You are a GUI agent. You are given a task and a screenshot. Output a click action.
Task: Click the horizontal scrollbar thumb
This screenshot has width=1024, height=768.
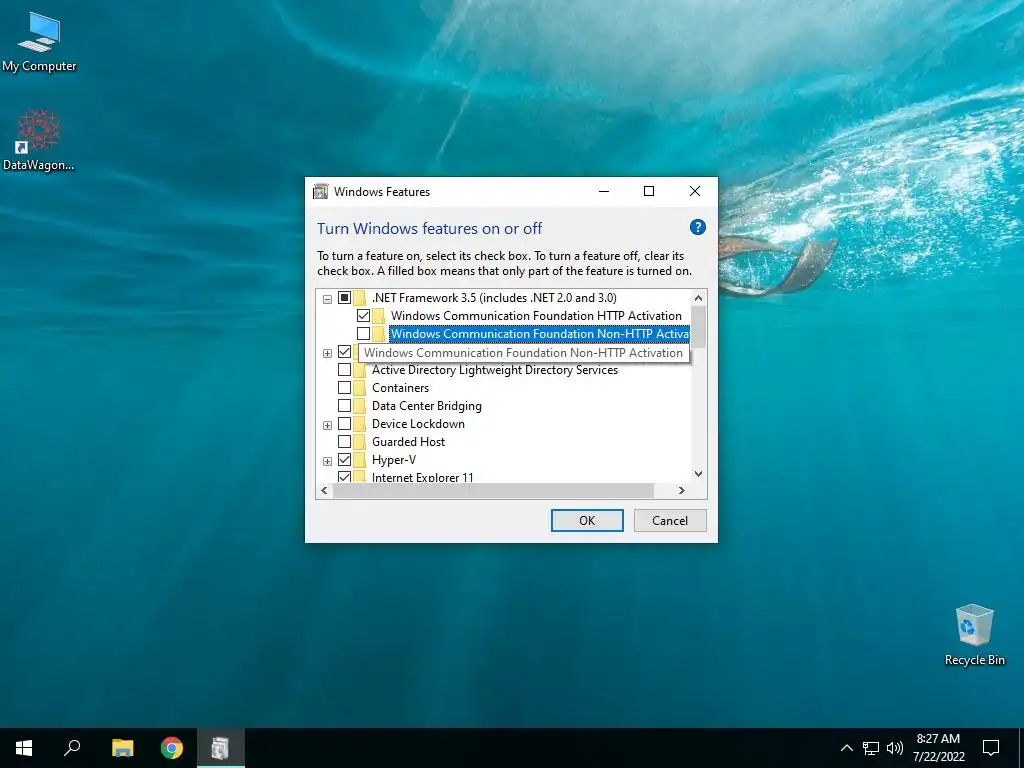493,490
